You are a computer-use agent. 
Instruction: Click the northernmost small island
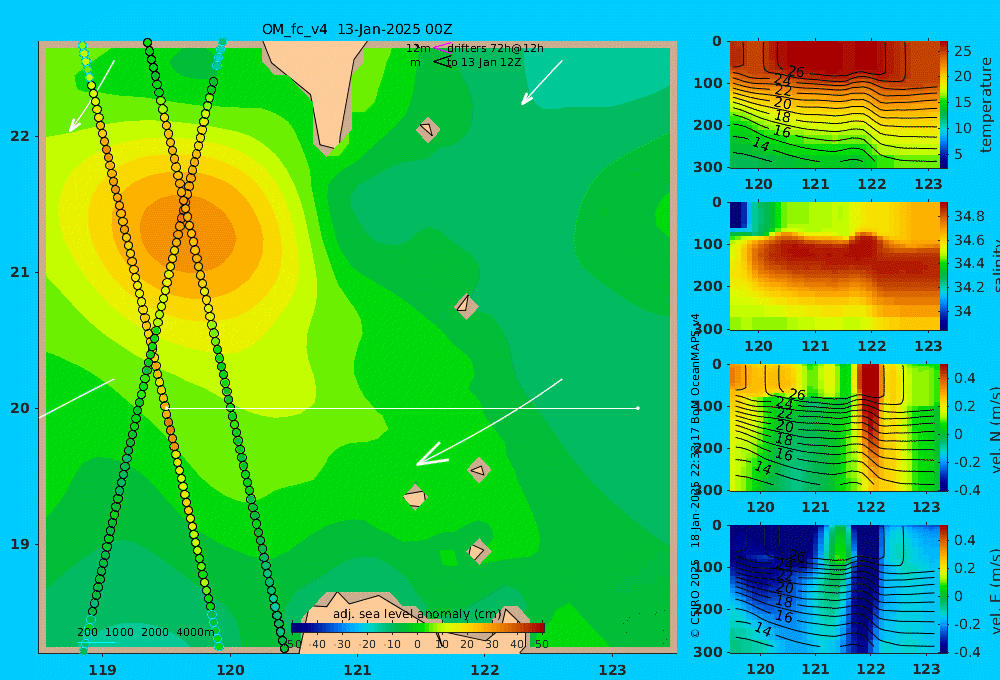pyautogui.click(x=428, y=129)
